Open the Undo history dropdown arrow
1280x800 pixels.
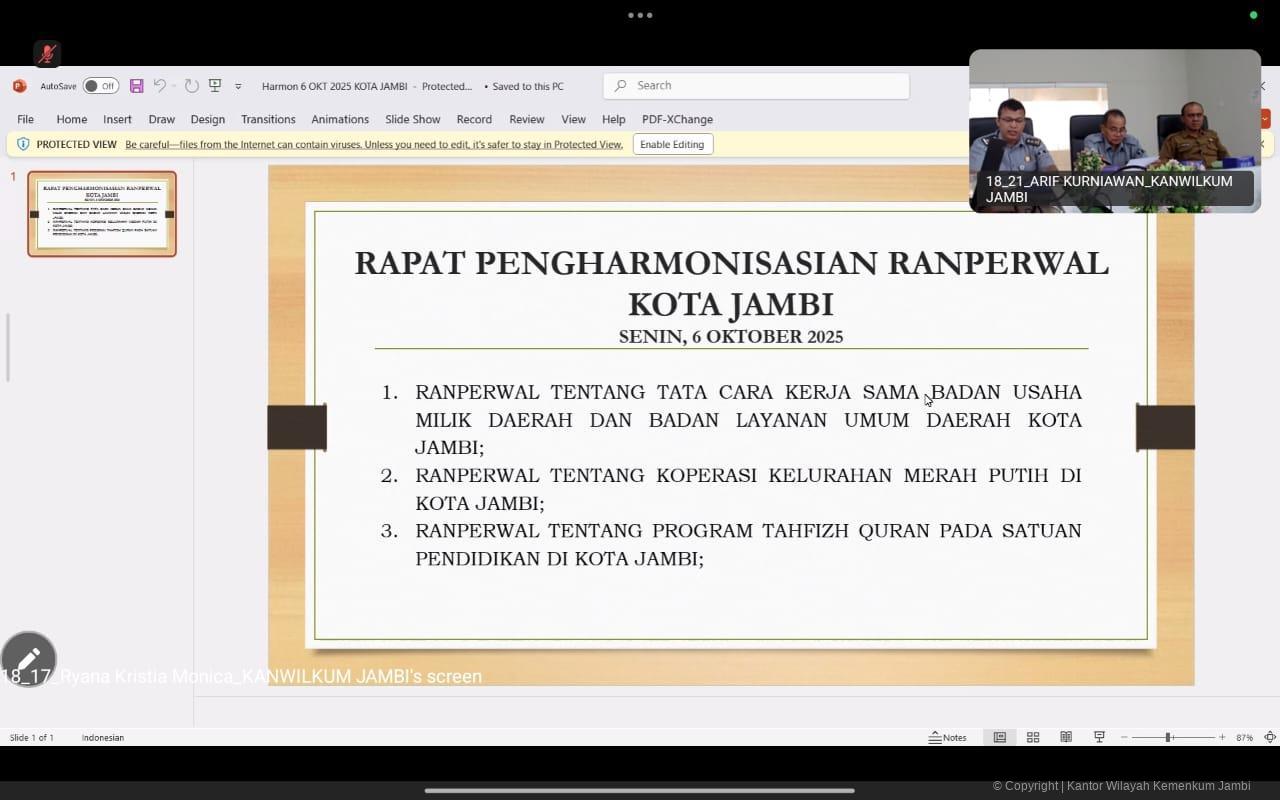pos(173,86)
